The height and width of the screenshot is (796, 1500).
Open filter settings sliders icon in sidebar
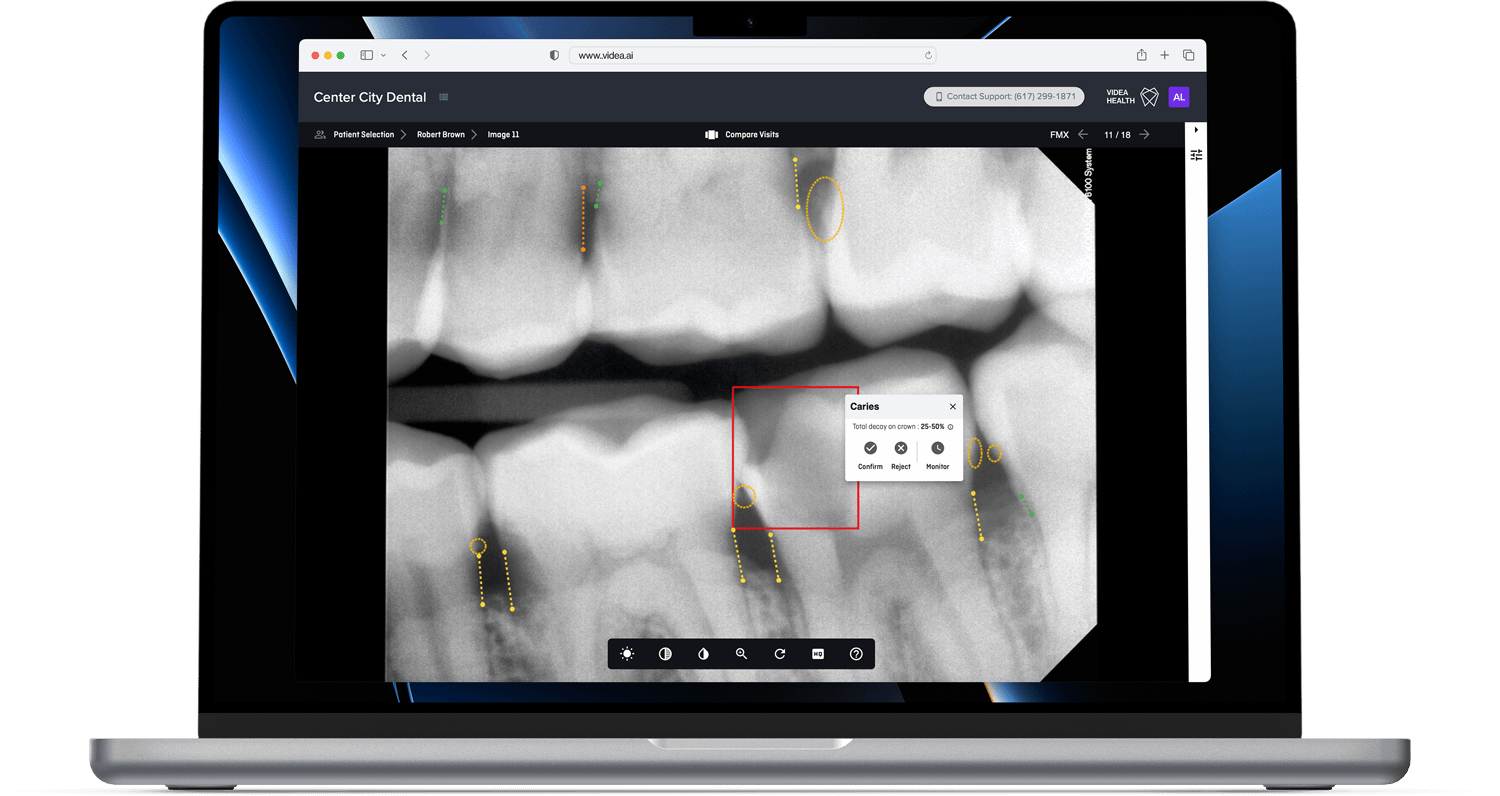tap(1196, 155)
